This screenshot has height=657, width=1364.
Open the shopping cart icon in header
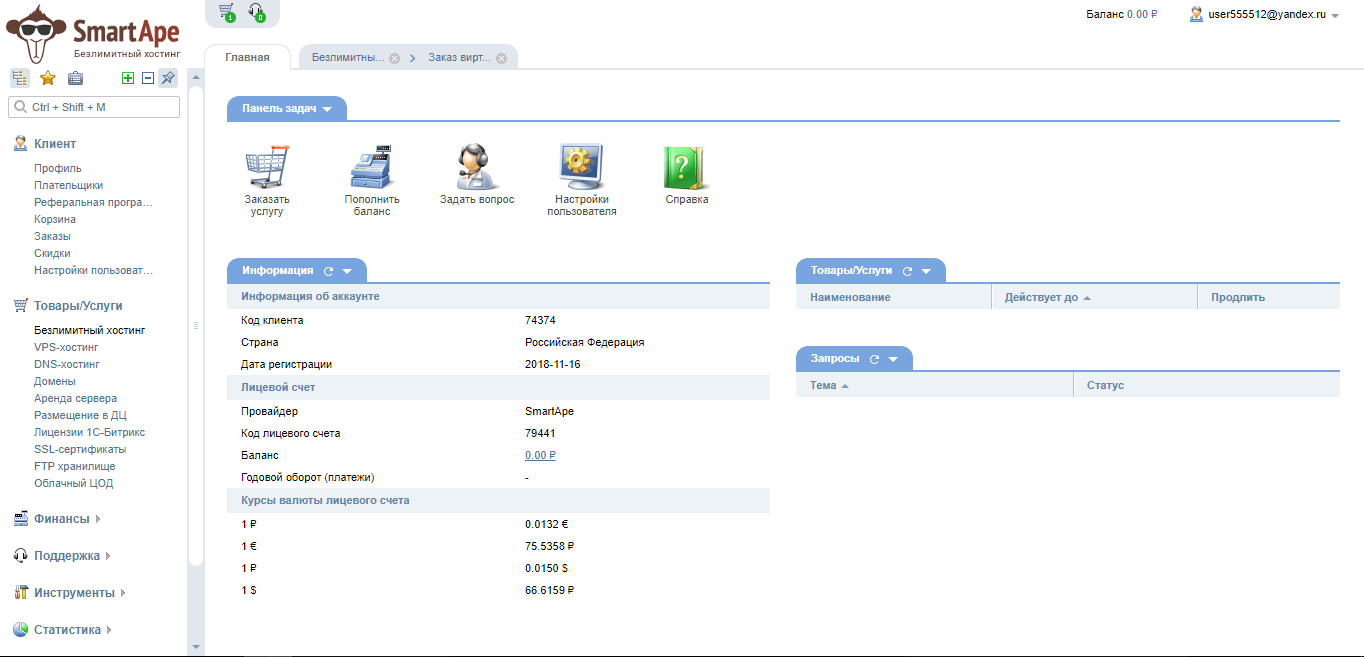click(226, 12)
